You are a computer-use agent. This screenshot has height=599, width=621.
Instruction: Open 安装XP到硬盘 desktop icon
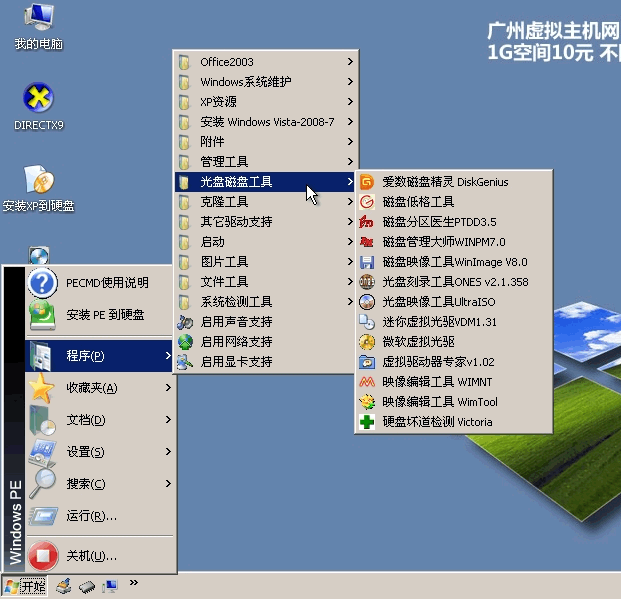point(39,179)
